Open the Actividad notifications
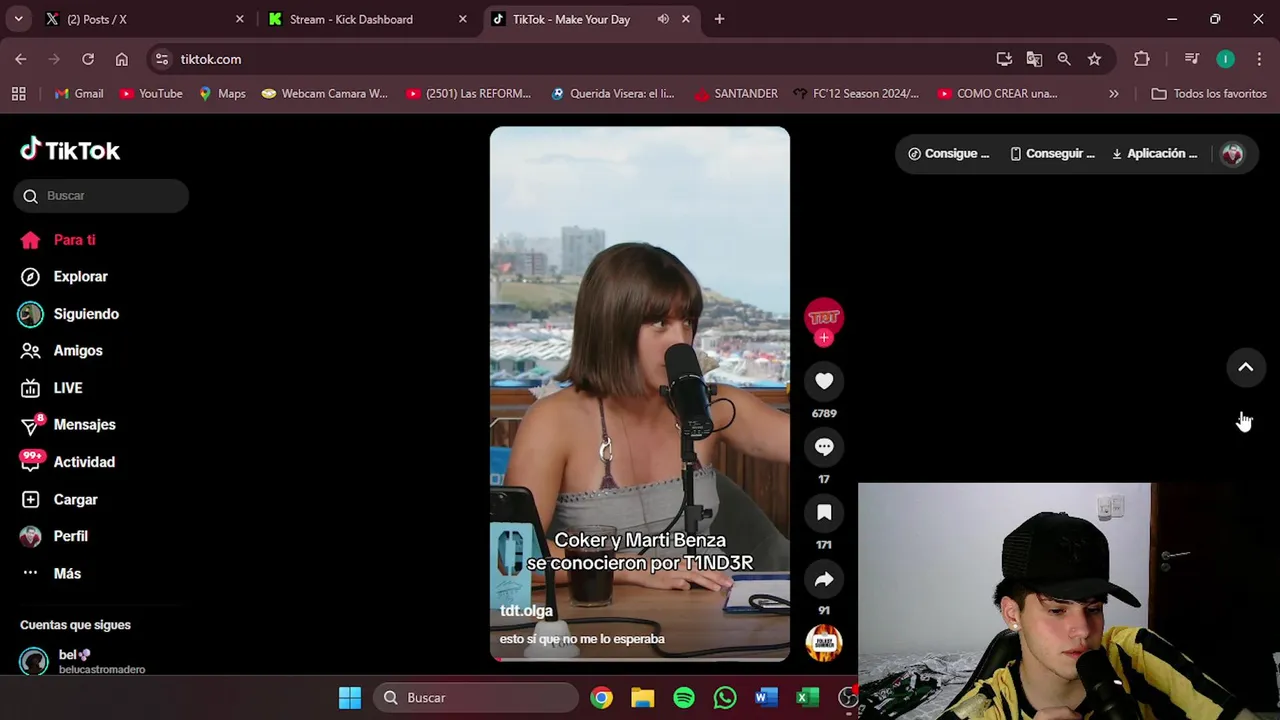 tap(68, 462)
